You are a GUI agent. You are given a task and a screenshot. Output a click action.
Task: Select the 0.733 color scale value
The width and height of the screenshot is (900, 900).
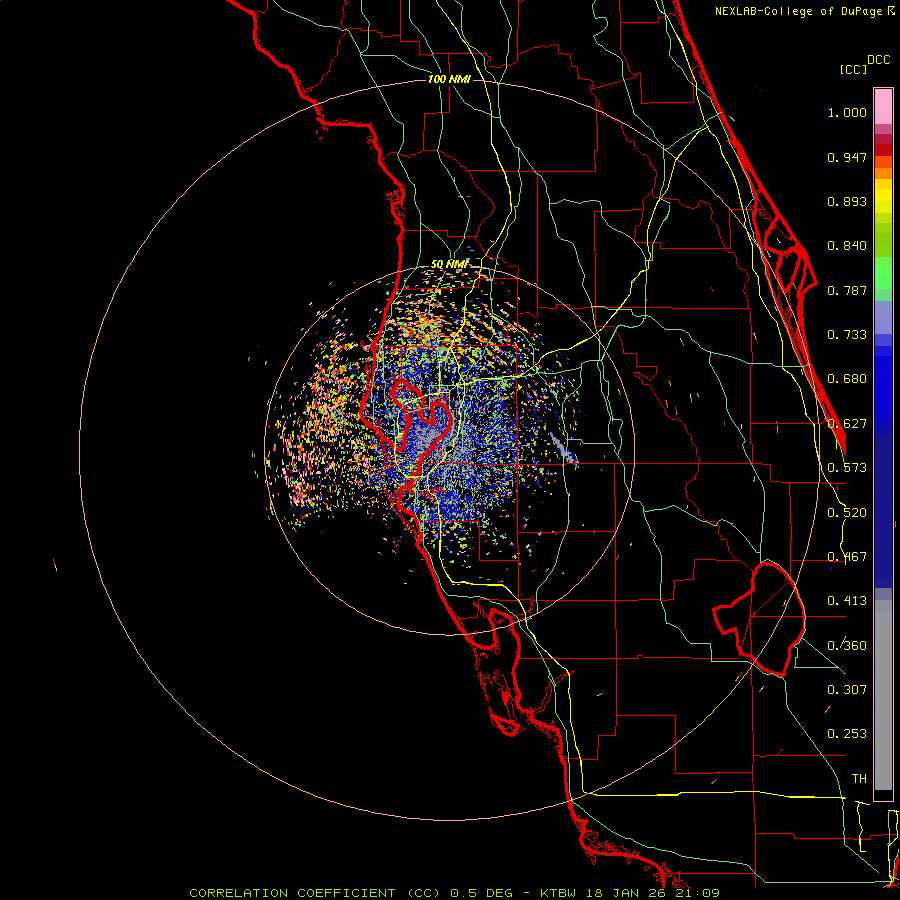click(847, 335)
